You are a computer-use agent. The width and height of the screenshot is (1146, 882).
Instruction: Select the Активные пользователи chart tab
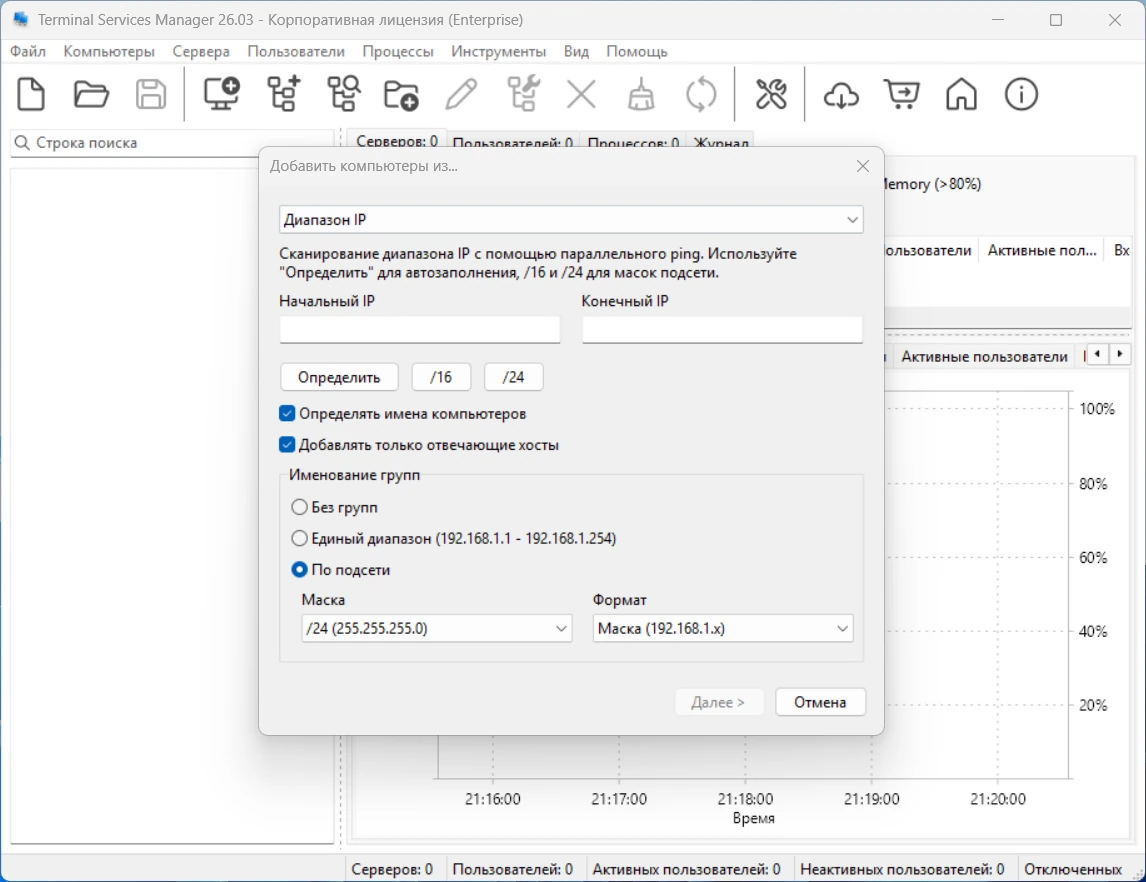tap(984, 356)
